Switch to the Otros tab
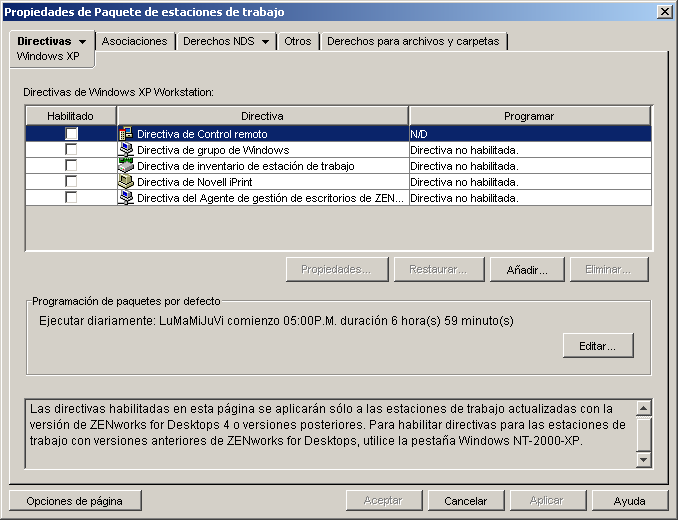 (x=297, y=41)
